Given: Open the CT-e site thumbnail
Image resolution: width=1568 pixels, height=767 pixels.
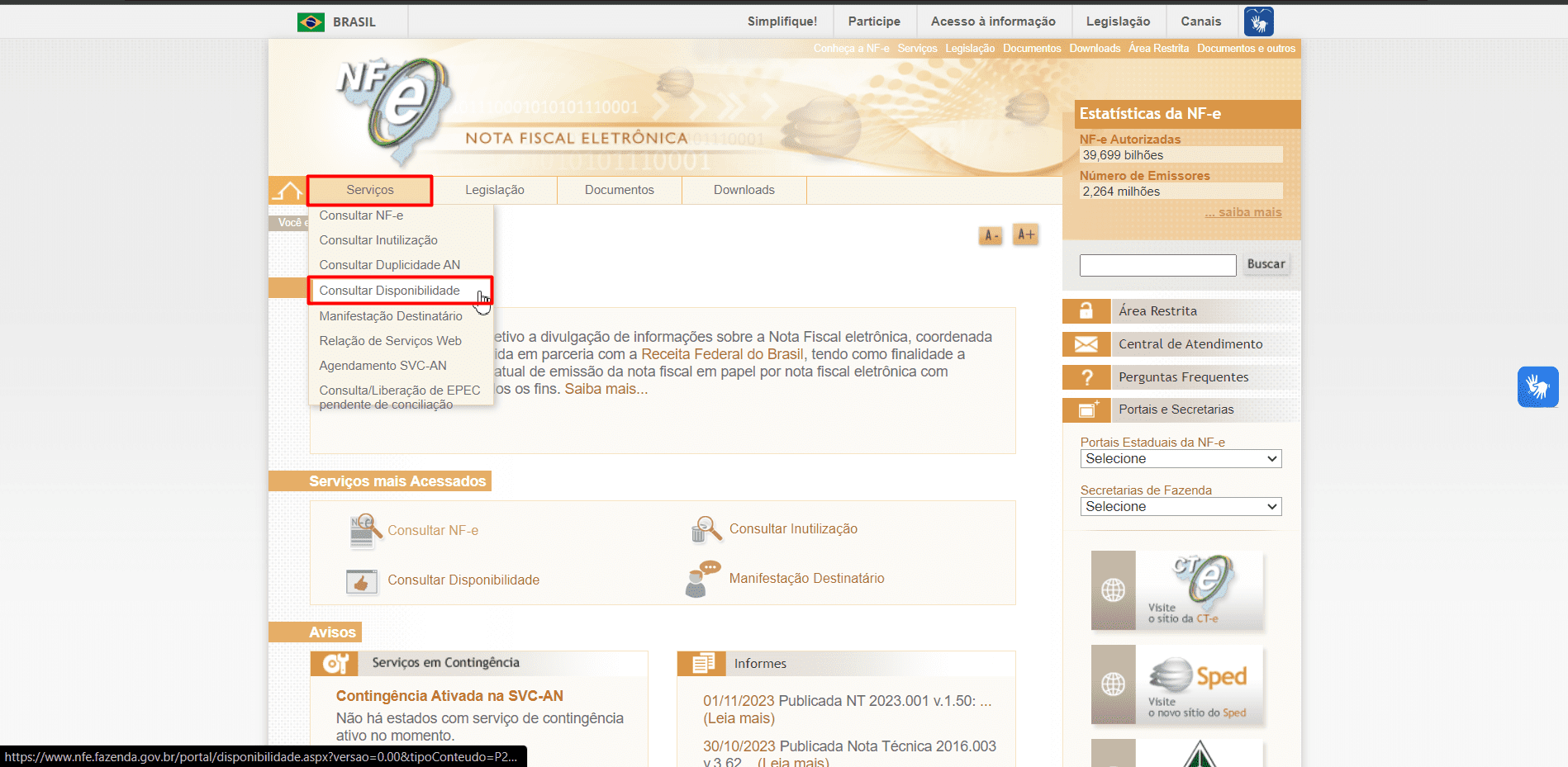Looking at the screenshot, I should coord(1177,591).
